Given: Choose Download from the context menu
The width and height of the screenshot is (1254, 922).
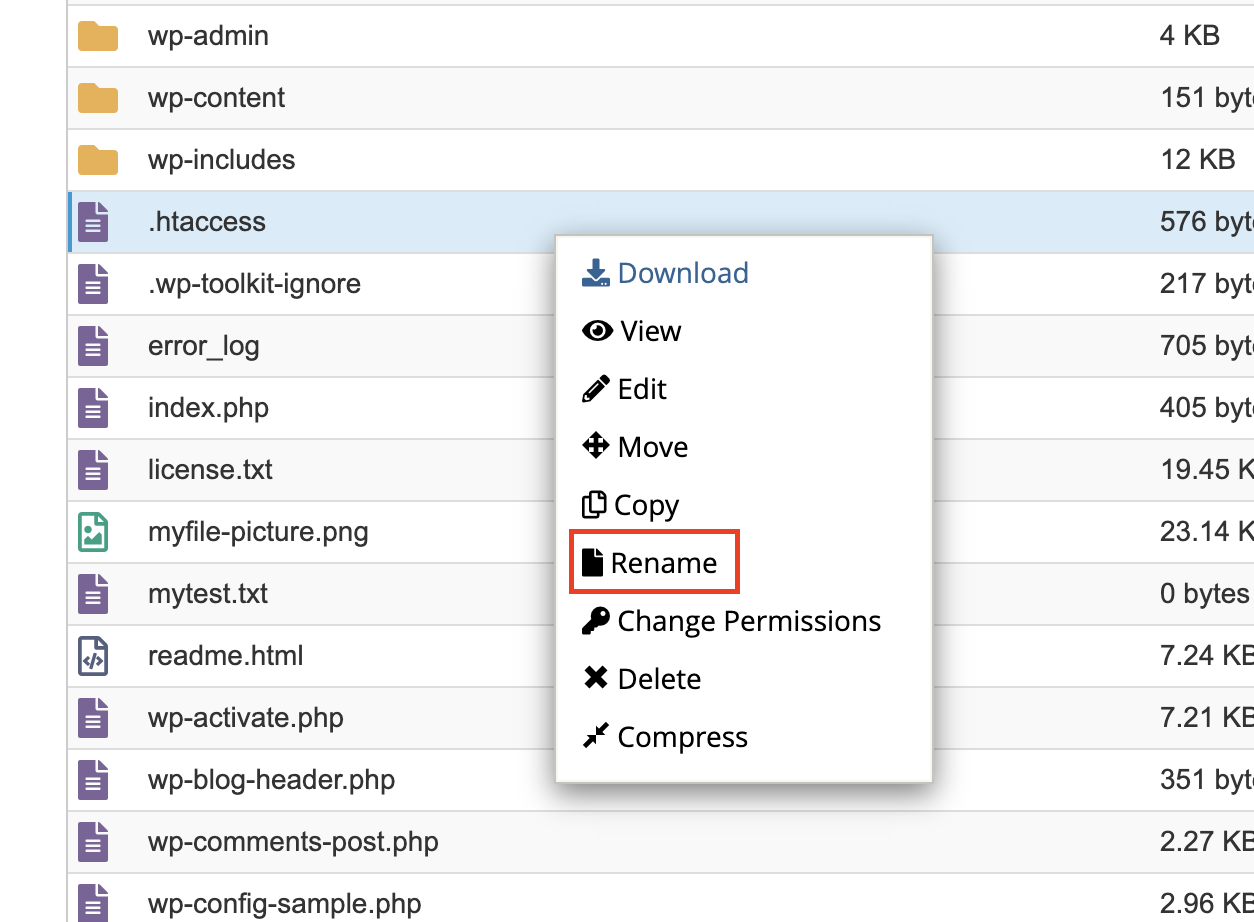Looking at the screenshot, I should coord(665,273).
